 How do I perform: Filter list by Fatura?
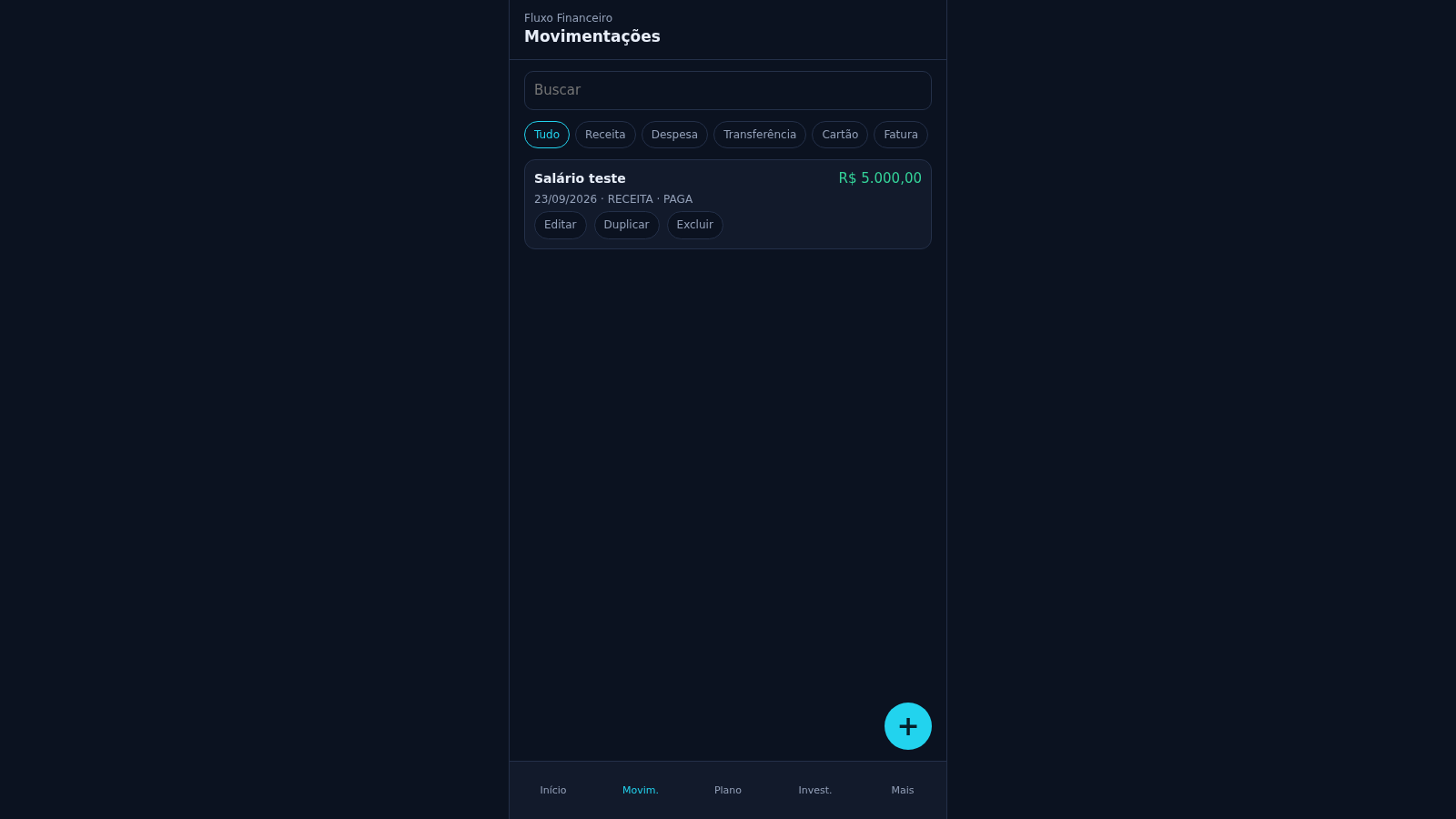pos(901,135)
